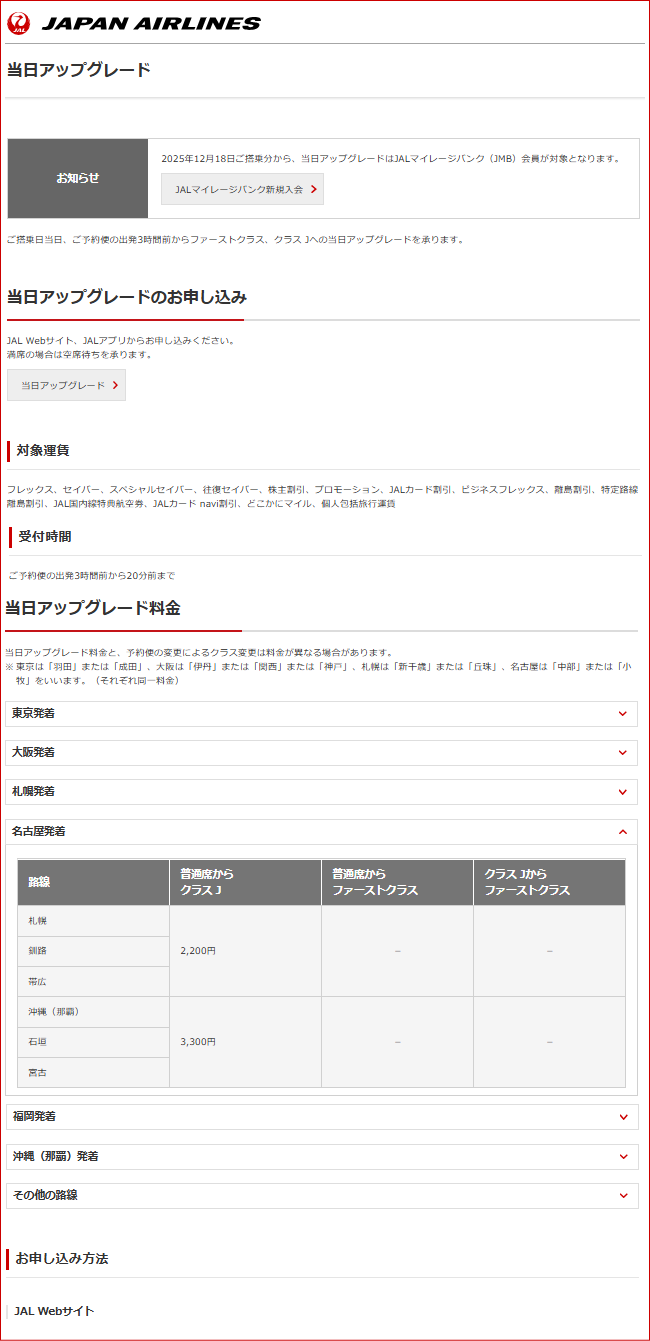Click the 当日アップグレード page title
The image size is (650, 1341).
[79, 70]
